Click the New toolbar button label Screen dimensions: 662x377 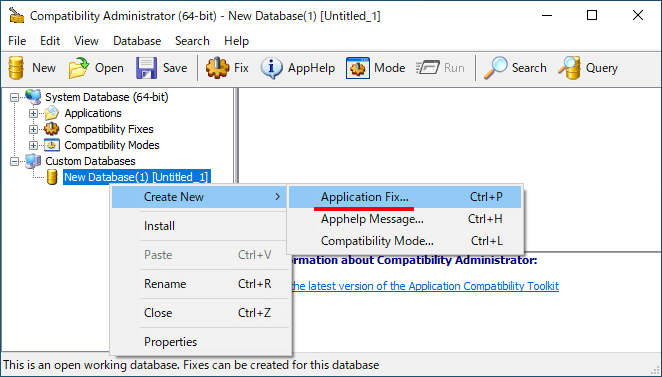pyautogui.click(x=44, y=68)
